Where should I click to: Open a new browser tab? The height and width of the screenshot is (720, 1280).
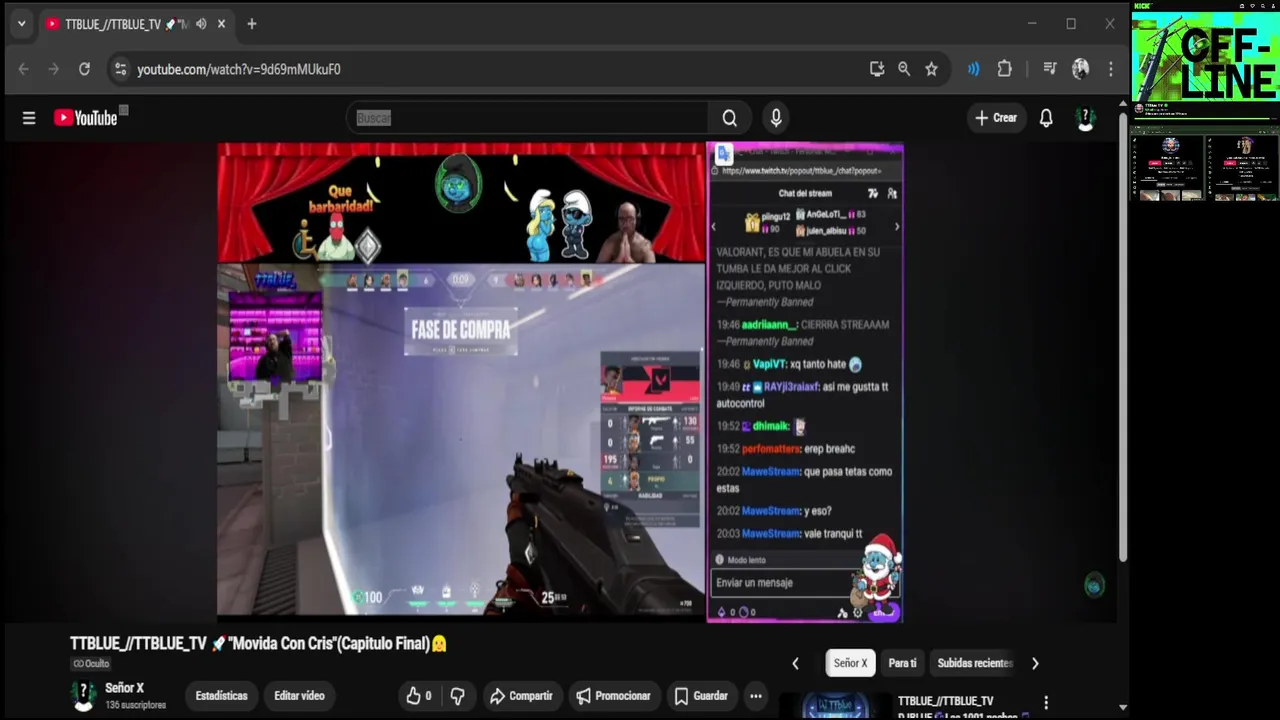click(x=252, y=24)
